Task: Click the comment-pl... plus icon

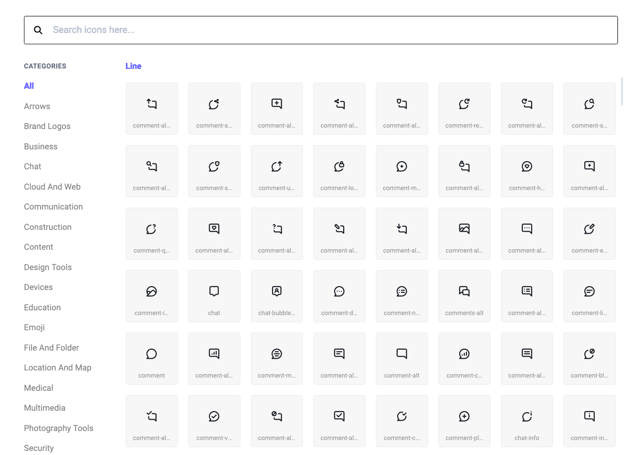Action: [x=464, y=421]
